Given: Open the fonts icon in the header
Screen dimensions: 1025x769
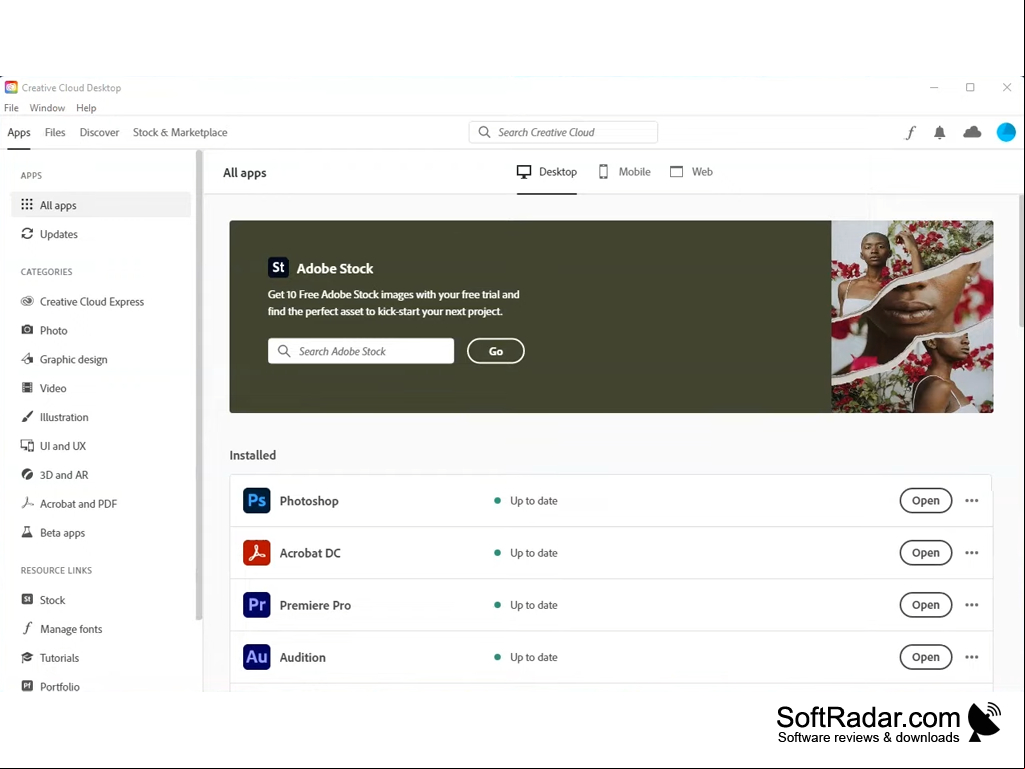Looking at the screenshot, I should coord(911,133).
